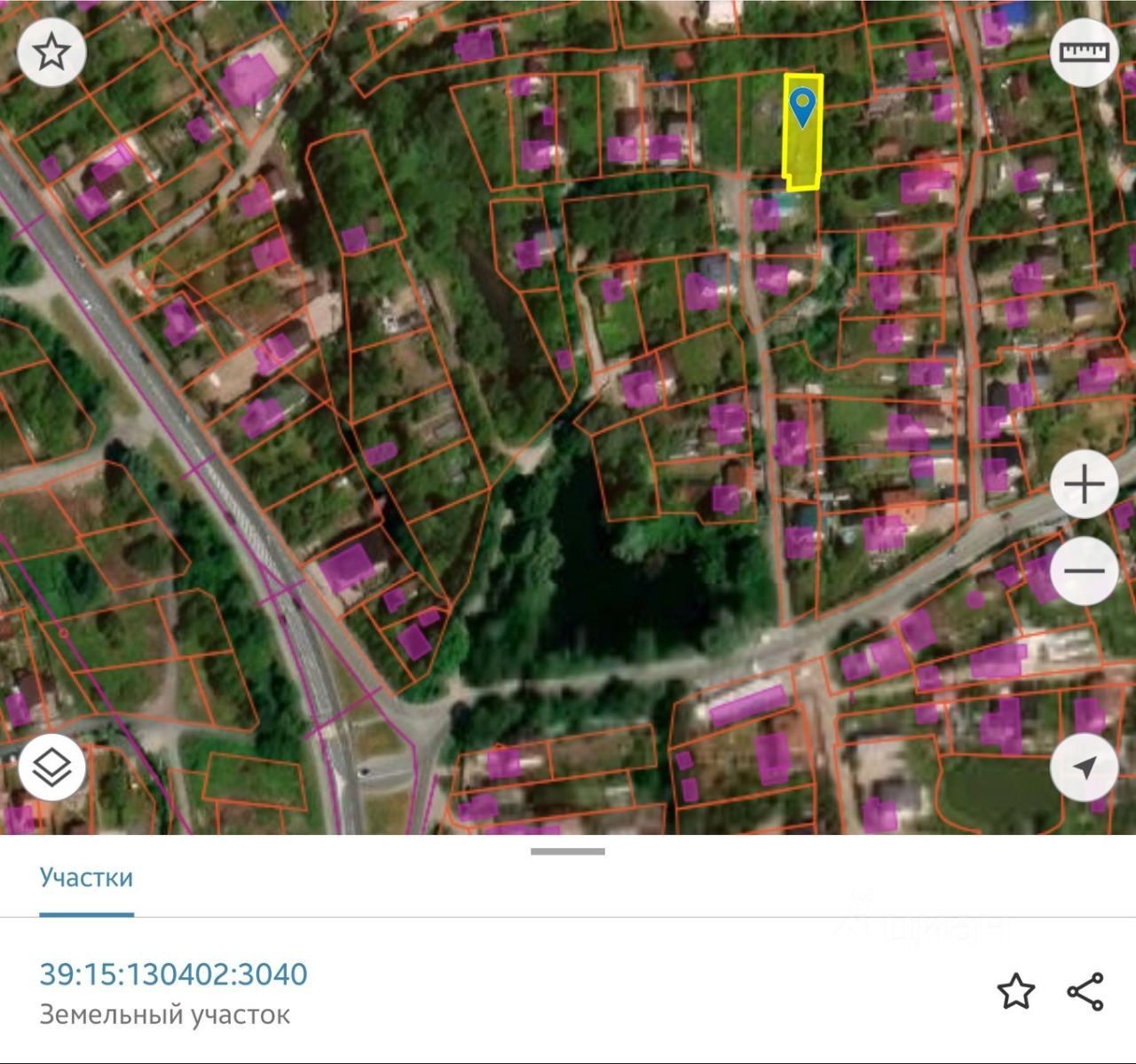The height and width of the screenshot is (1064, 1136).
Task: Open favorites via the map star button
Action: coord(51,52)
